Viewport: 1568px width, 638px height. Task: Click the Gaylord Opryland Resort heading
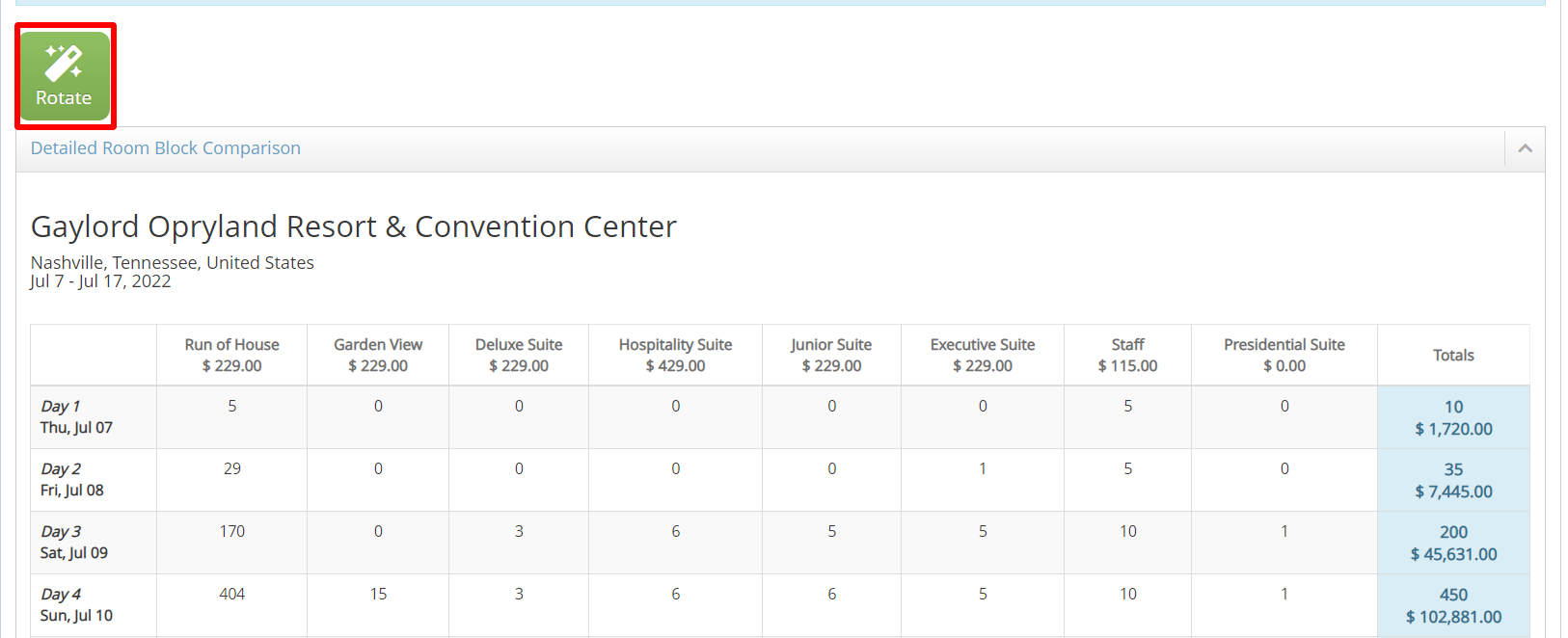[353, 226]
